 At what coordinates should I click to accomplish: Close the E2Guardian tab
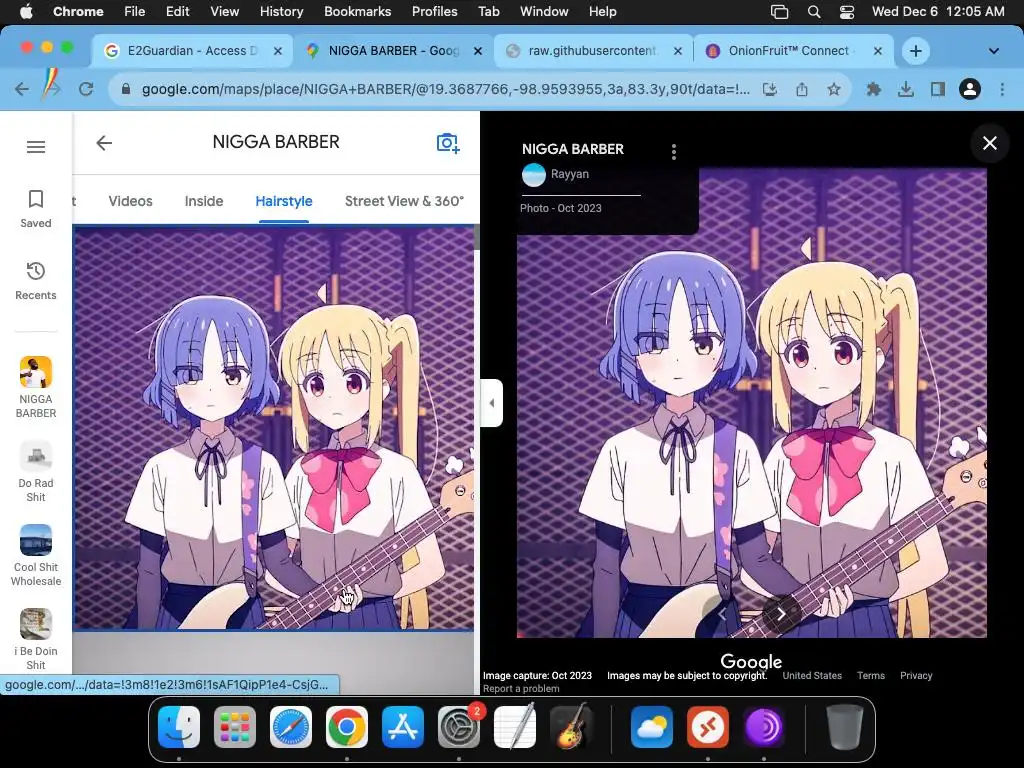click(278, 51)
